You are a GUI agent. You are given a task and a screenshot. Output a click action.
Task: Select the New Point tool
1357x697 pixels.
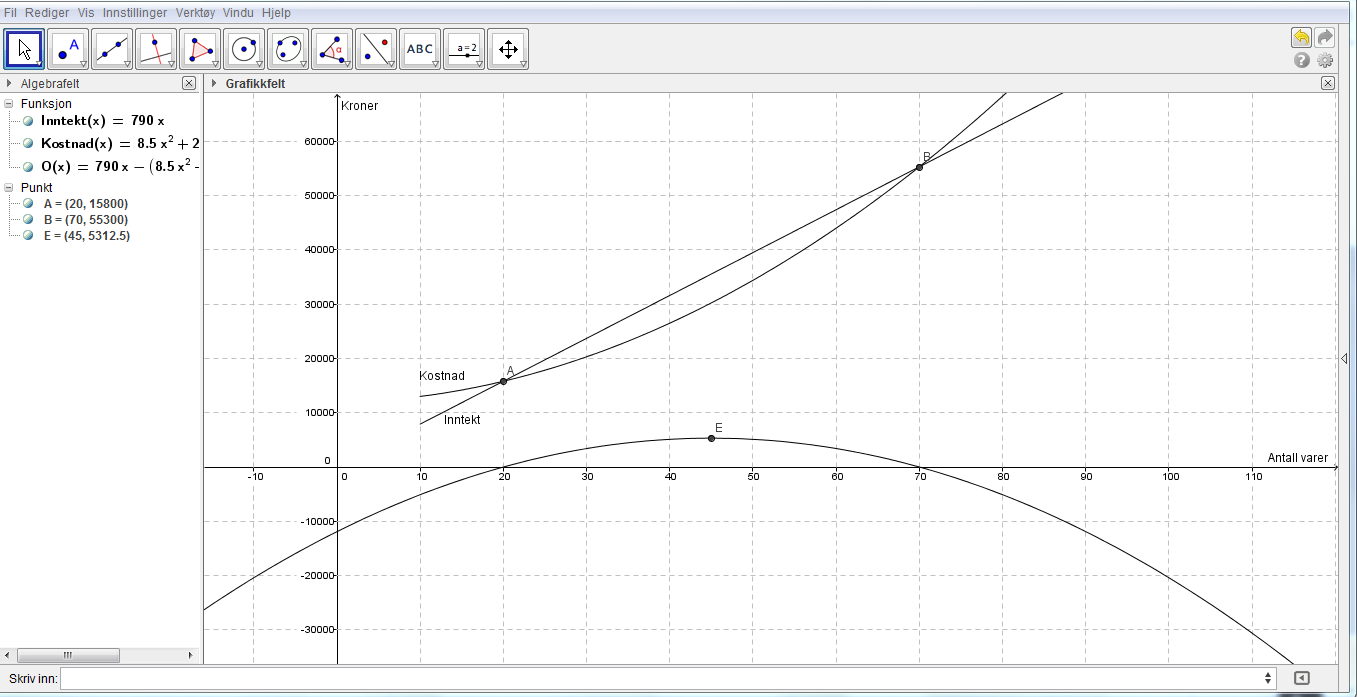pyautogui.click(x=68, y=49)
